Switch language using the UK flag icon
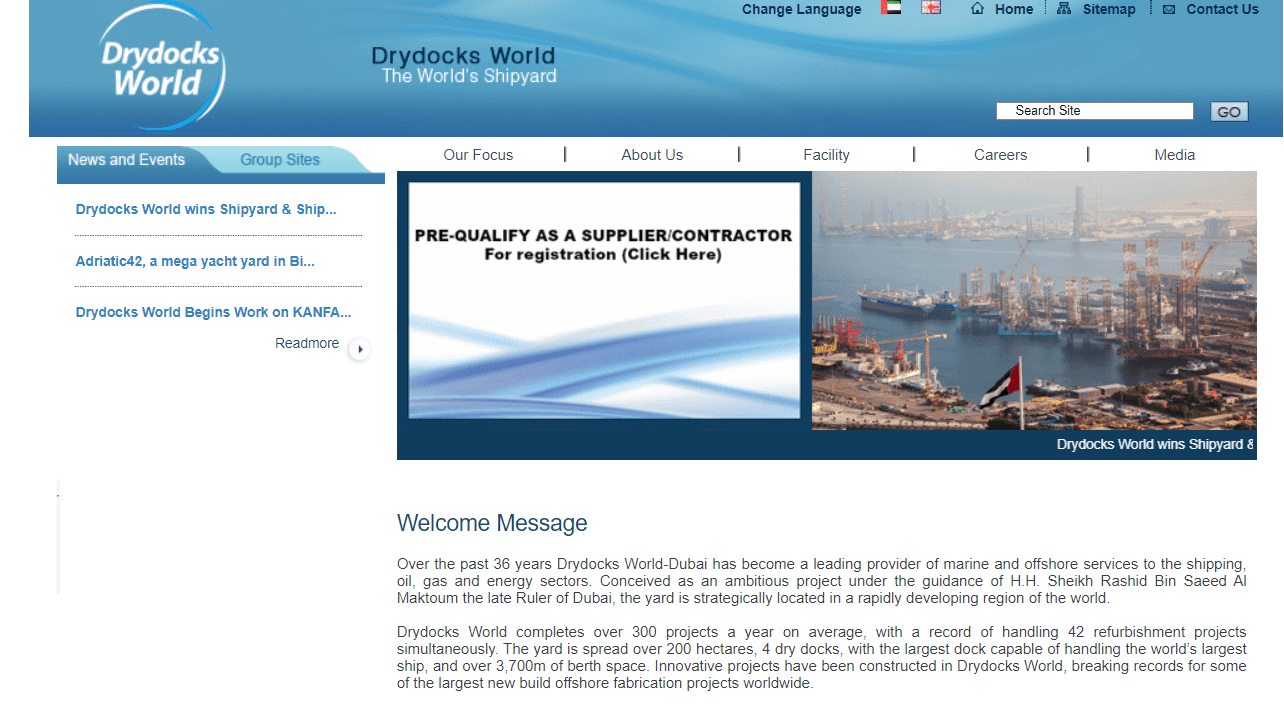The height and width of the screenshot is (706, 1284). [x=931, y=8]
